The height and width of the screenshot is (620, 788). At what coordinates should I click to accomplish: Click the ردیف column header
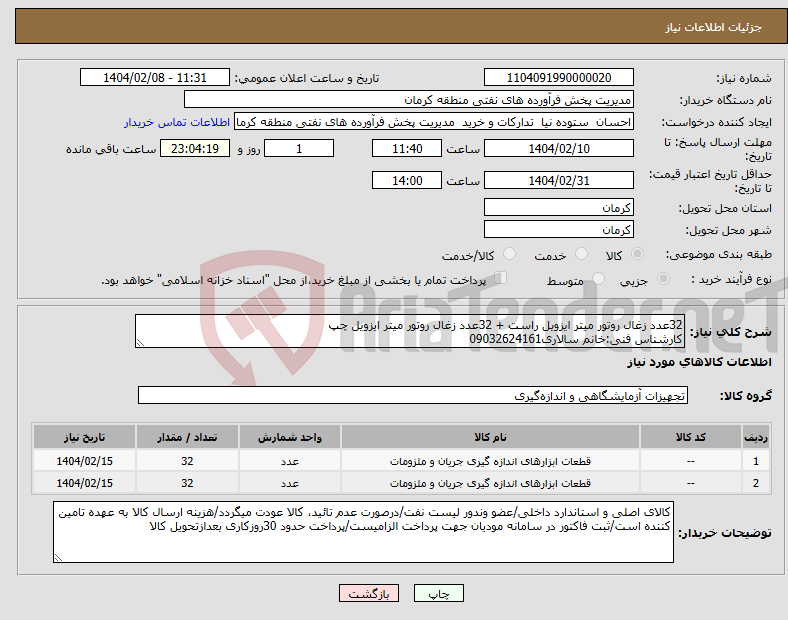point(755,437)
